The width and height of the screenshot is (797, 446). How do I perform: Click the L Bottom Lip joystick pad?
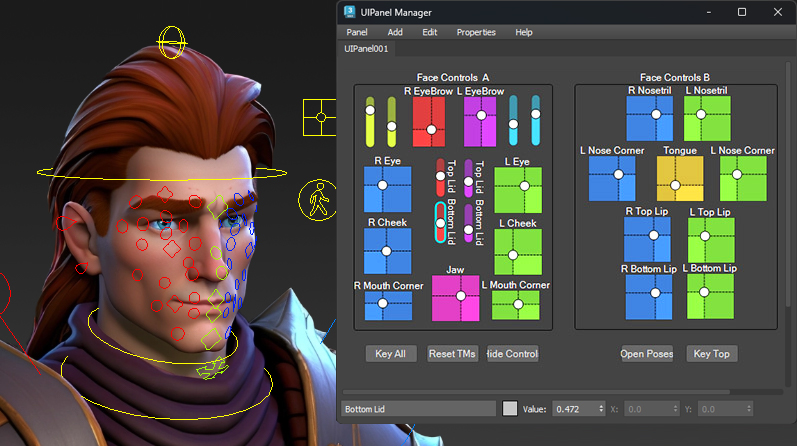(710, 296)
